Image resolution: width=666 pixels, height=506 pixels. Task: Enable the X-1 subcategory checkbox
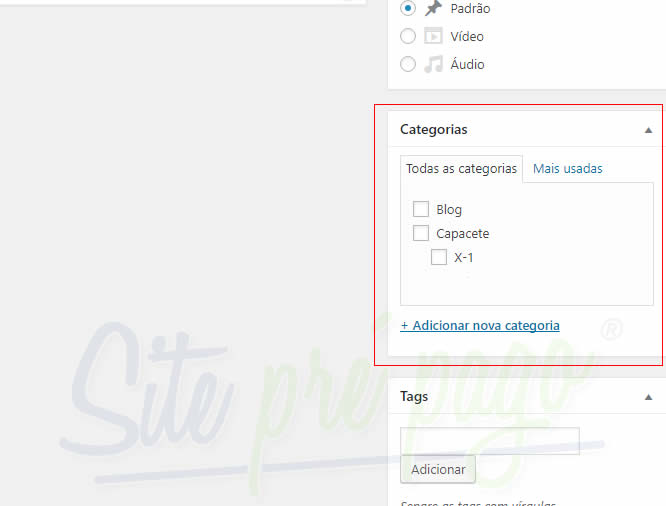click(x=439, y=257)
